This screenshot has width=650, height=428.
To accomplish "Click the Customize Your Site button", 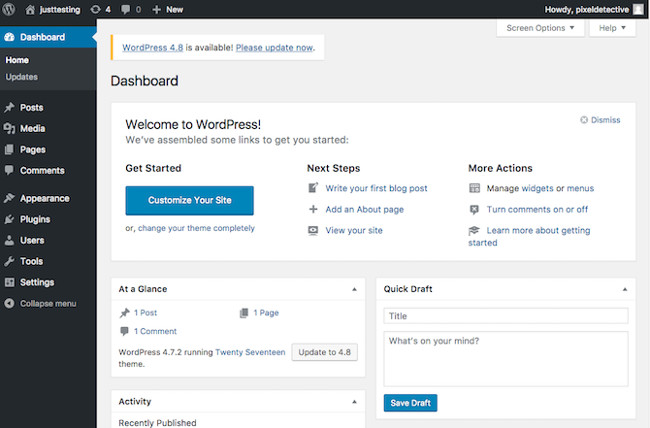I will coord(189,200).
